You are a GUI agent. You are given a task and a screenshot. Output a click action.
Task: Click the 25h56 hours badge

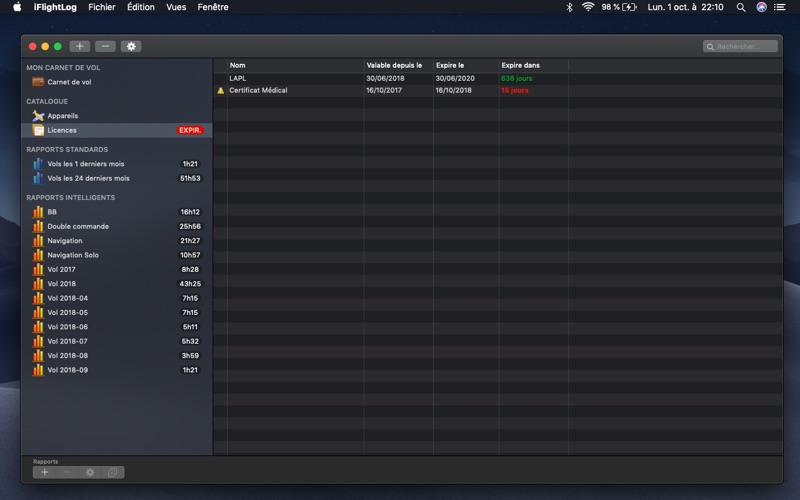click(190, 226)
